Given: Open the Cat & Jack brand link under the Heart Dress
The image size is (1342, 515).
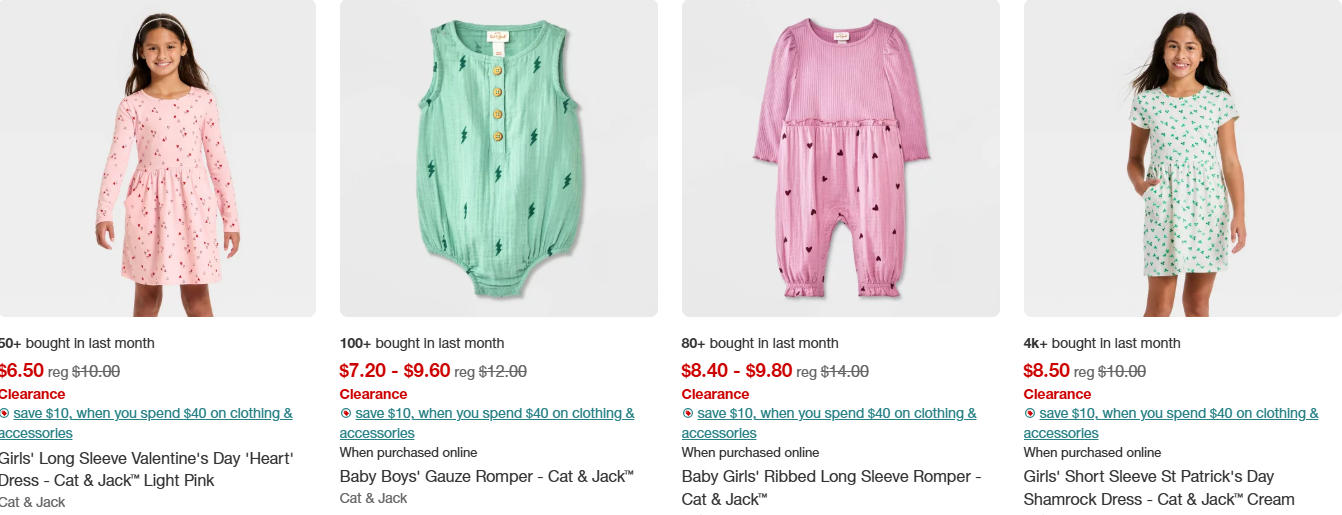Looking at the screenshot, I should point(31,502).
